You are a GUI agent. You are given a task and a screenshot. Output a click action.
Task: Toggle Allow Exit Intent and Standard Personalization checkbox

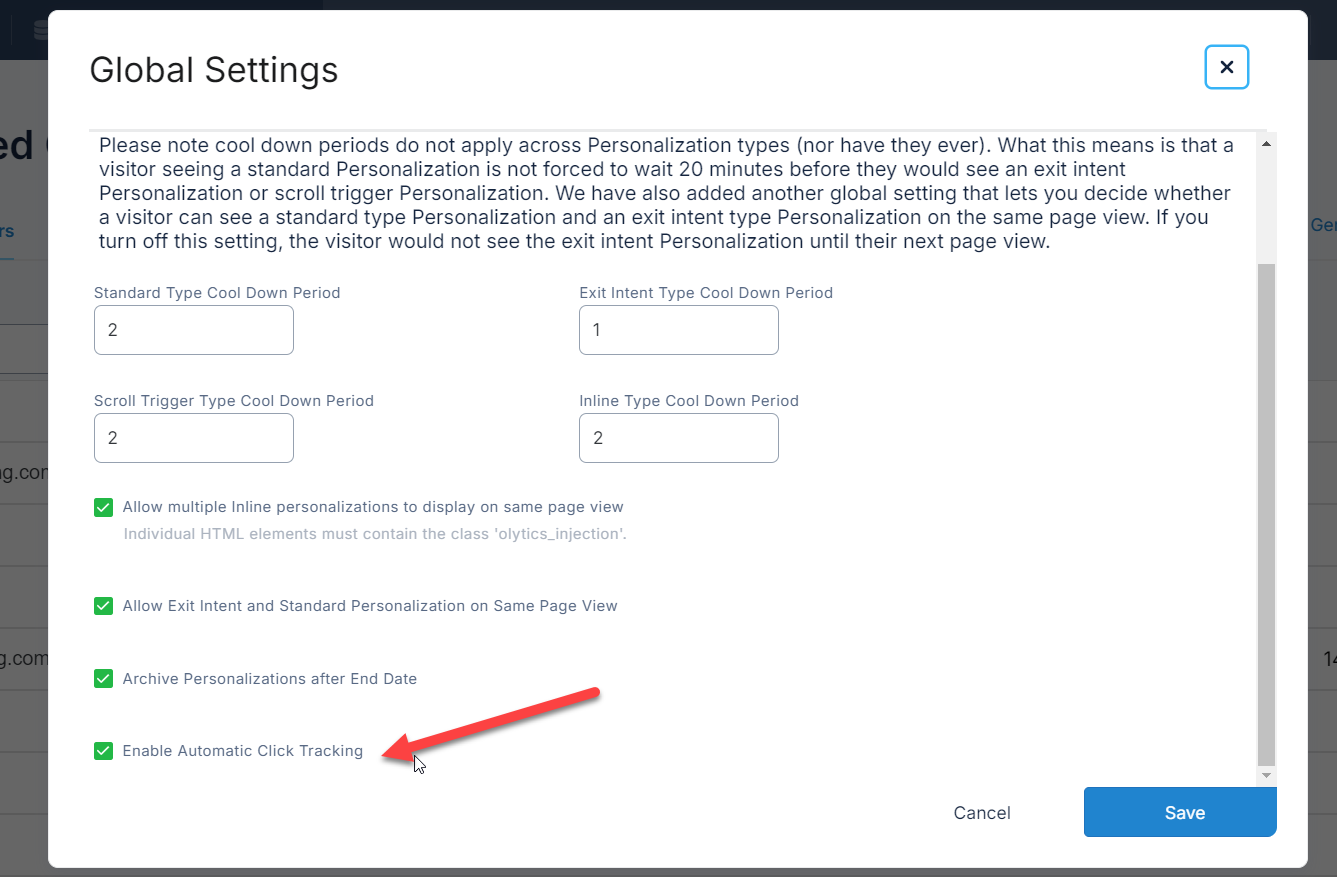pyautogui.click(x=103, y=606)
